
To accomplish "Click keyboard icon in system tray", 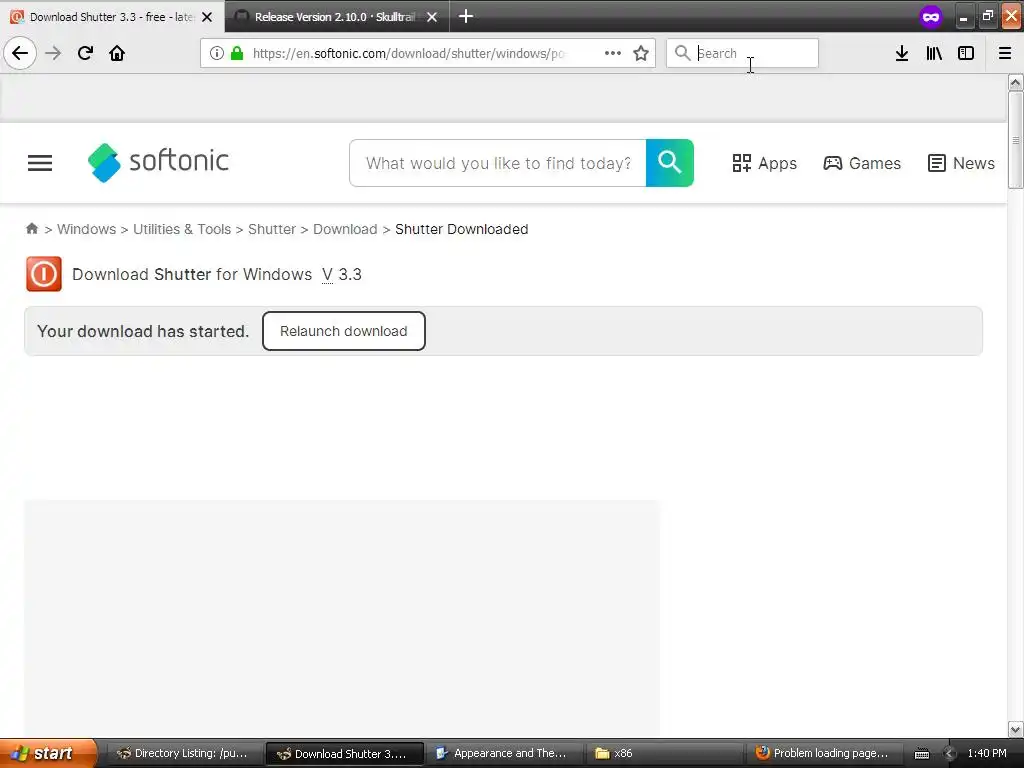I will click(921, 754).
